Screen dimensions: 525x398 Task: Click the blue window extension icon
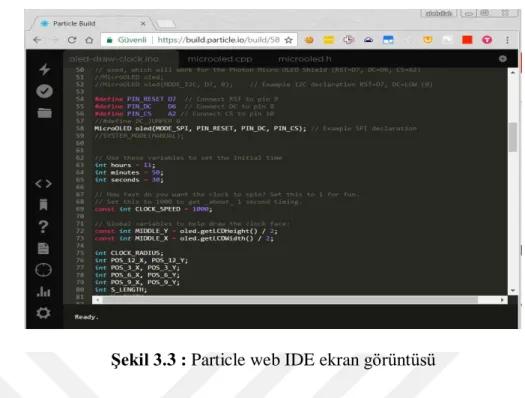388,40
